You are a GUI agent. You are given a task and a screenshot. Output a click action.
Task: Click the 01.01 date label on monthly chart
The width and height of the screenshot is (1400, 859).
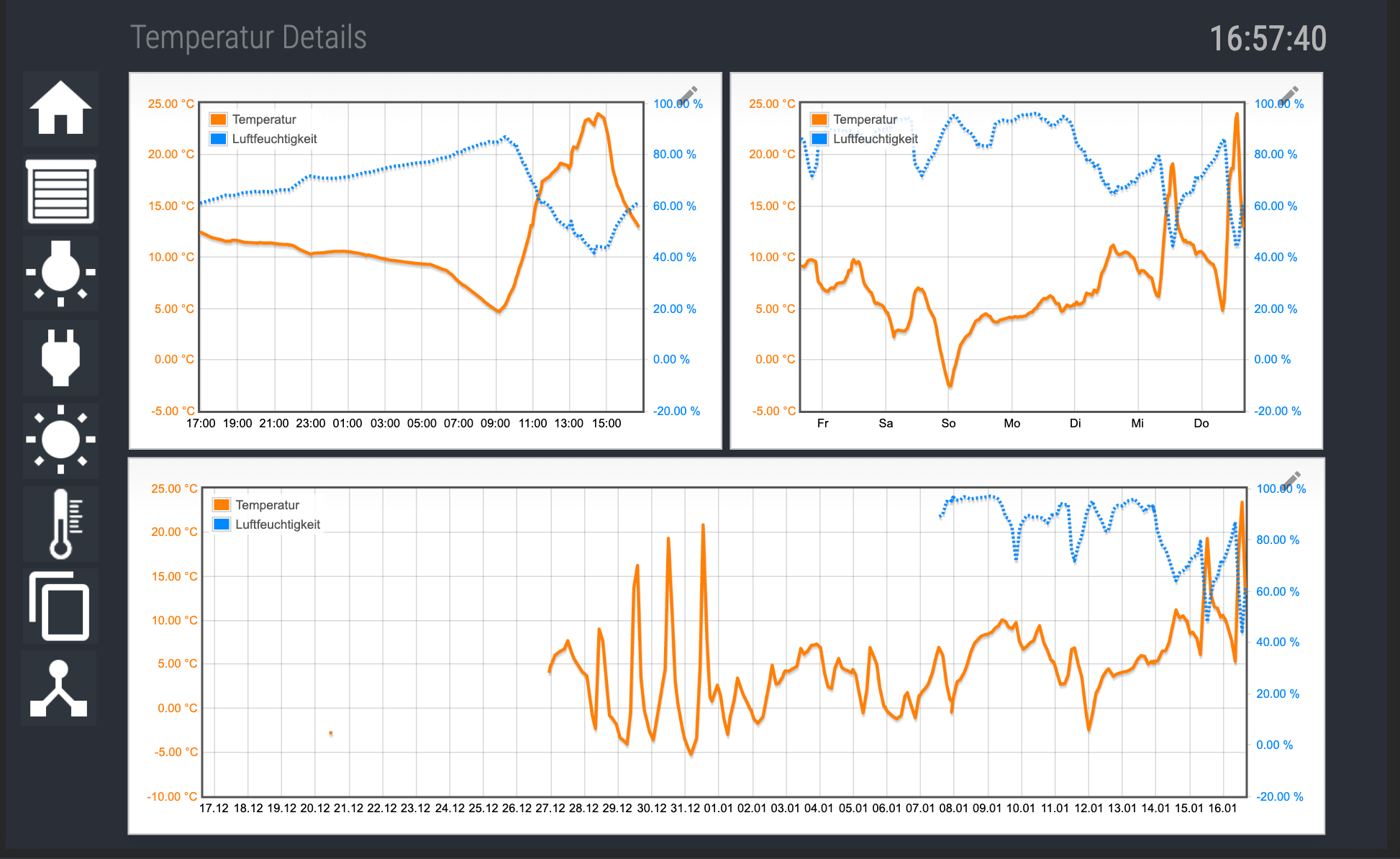[x=717, y=808]
